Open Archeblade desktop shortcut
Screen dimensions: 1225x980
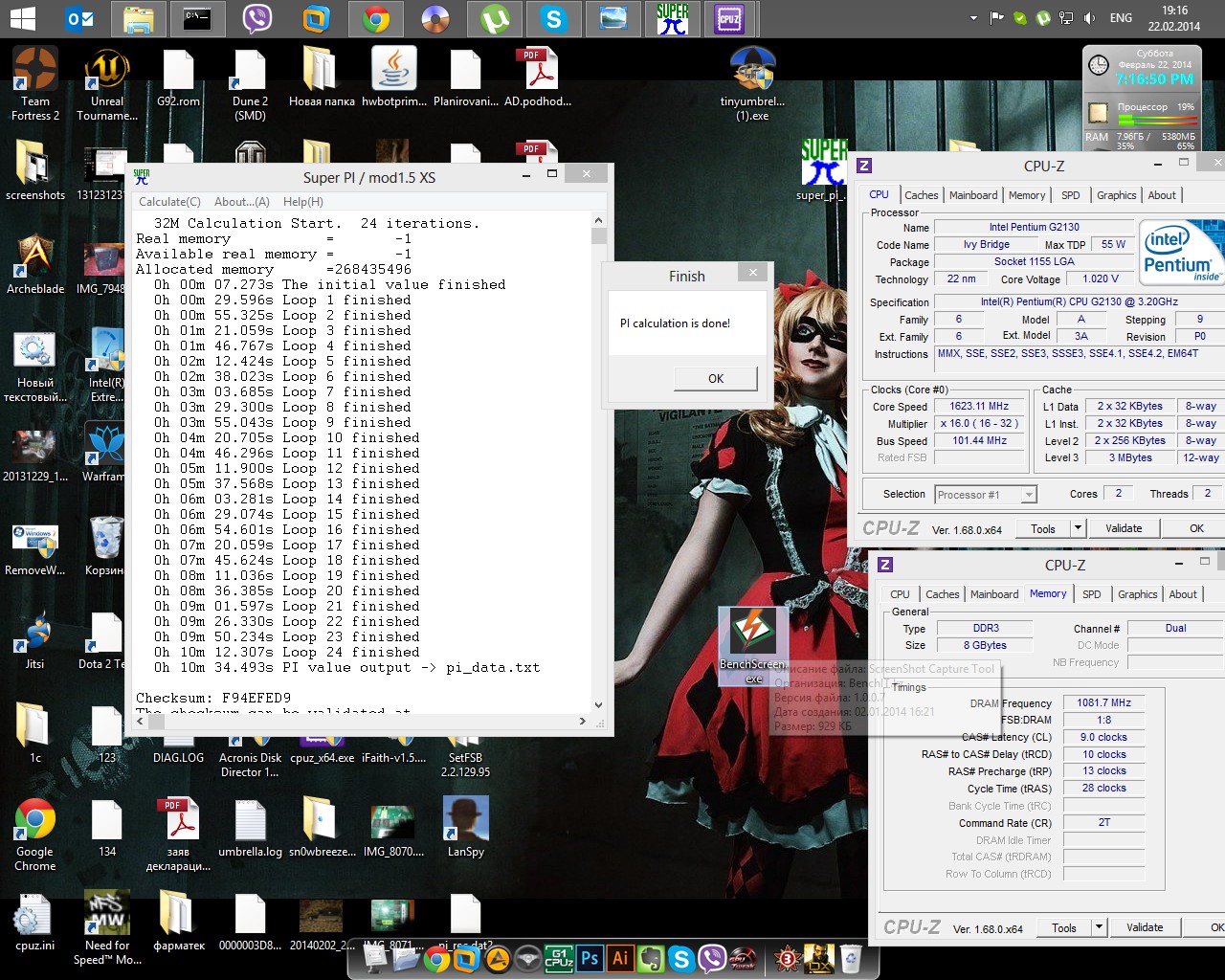tap(35, 264)
